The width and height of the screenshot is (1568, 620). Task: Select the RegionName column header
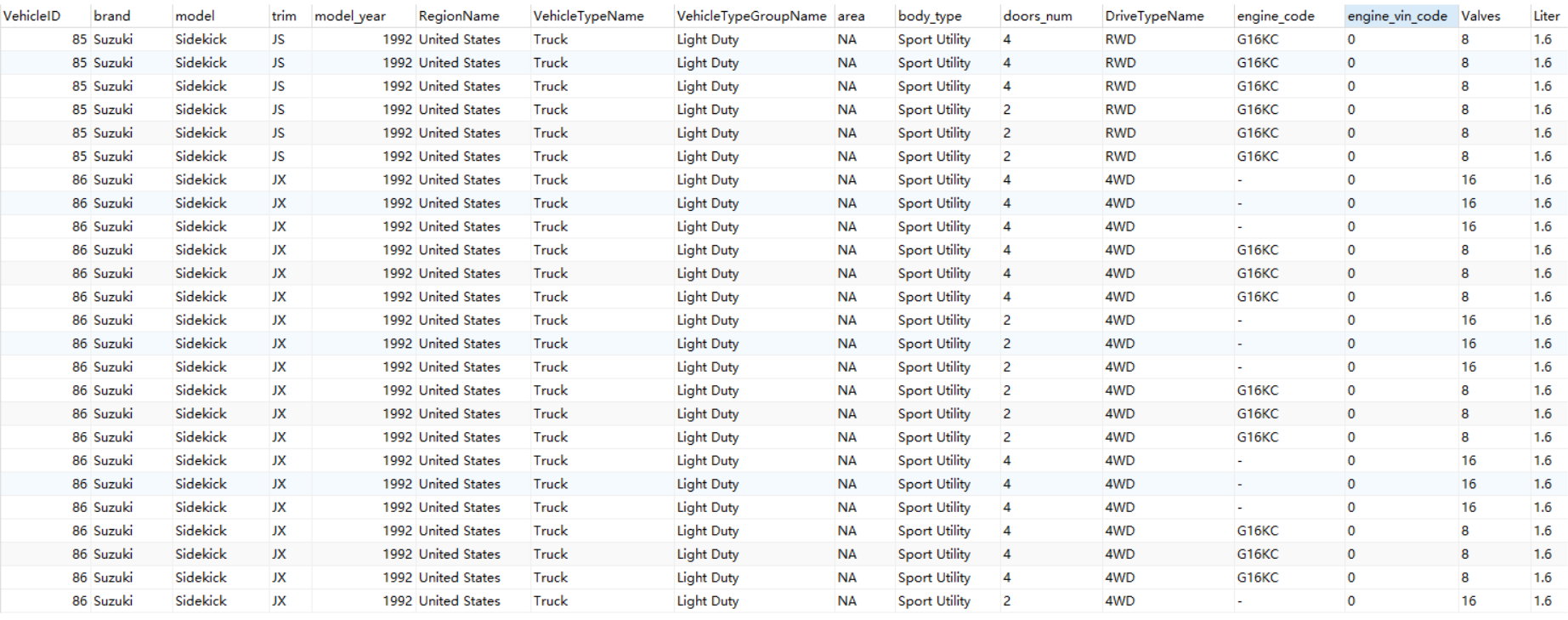459,16
